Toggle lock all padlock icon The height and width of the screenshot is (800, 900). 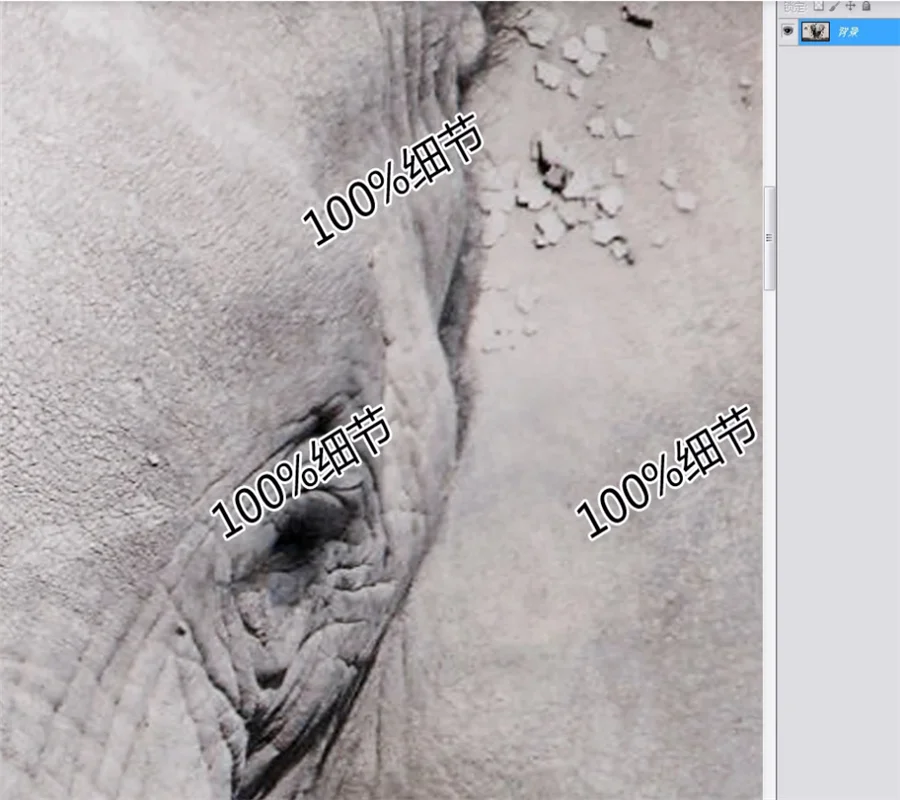click(866, 6)
